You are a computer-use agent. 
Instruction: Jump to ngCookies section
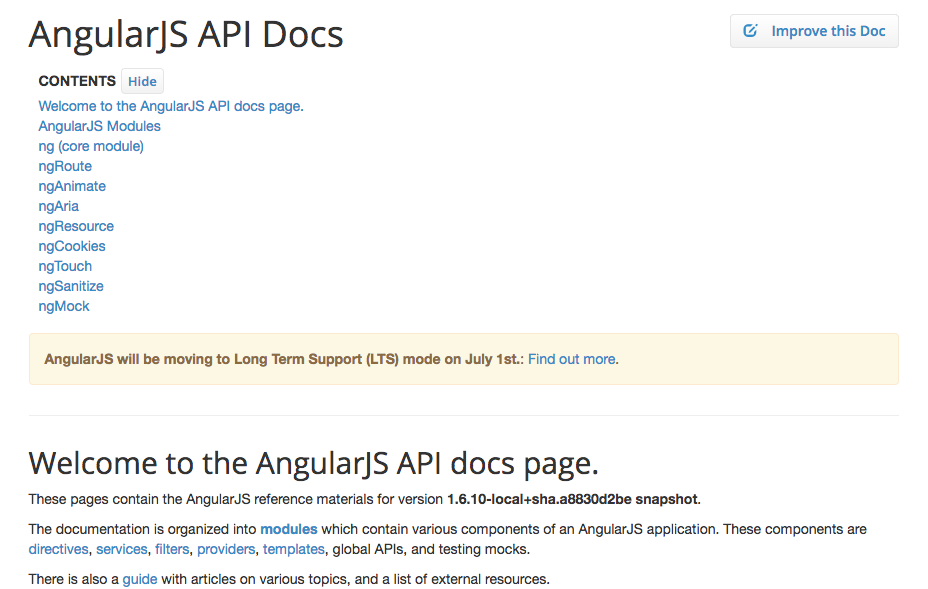pos(72,246)
